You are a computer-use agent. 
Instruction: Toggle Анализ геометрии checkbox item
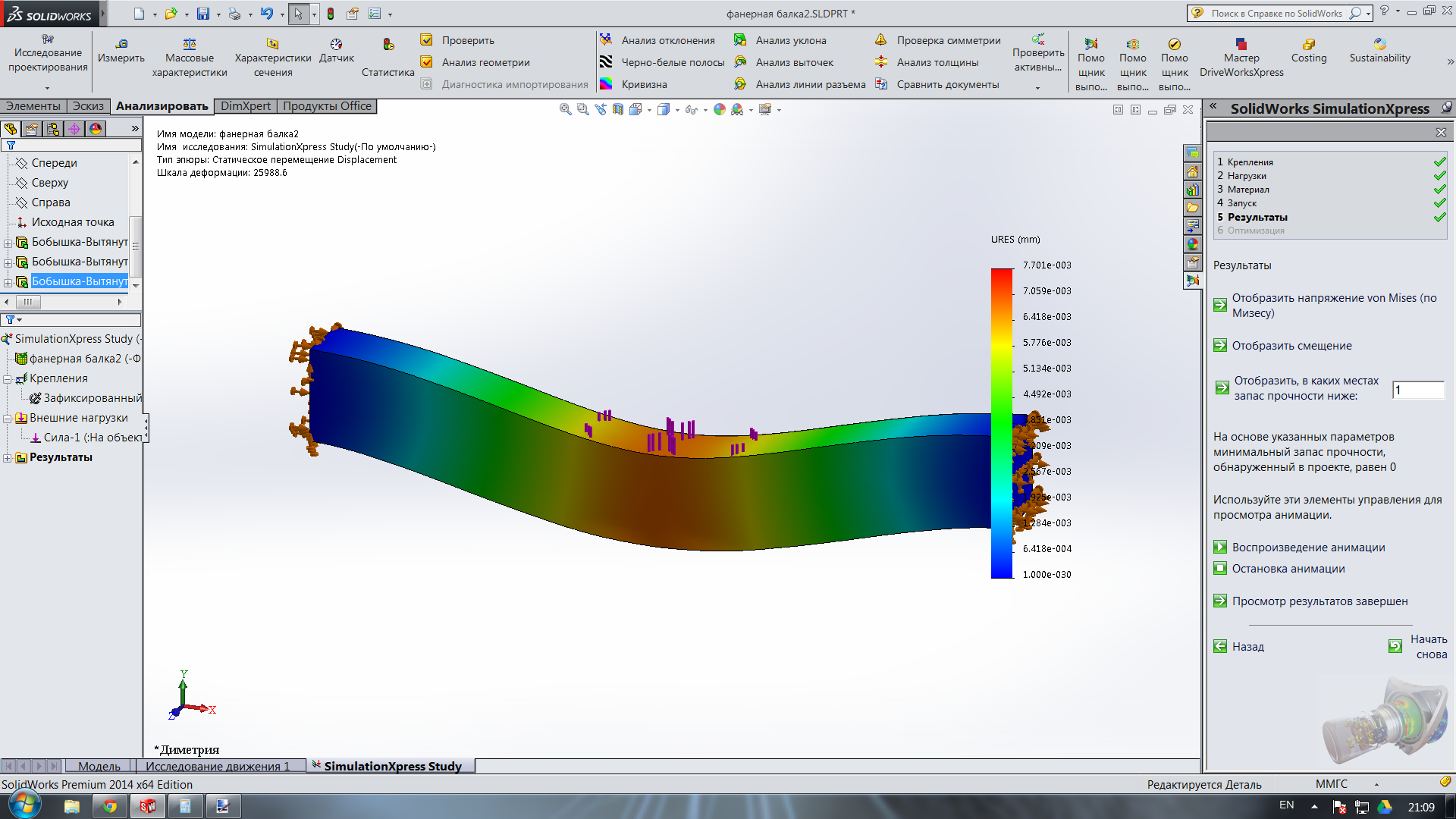pos(427,62)
